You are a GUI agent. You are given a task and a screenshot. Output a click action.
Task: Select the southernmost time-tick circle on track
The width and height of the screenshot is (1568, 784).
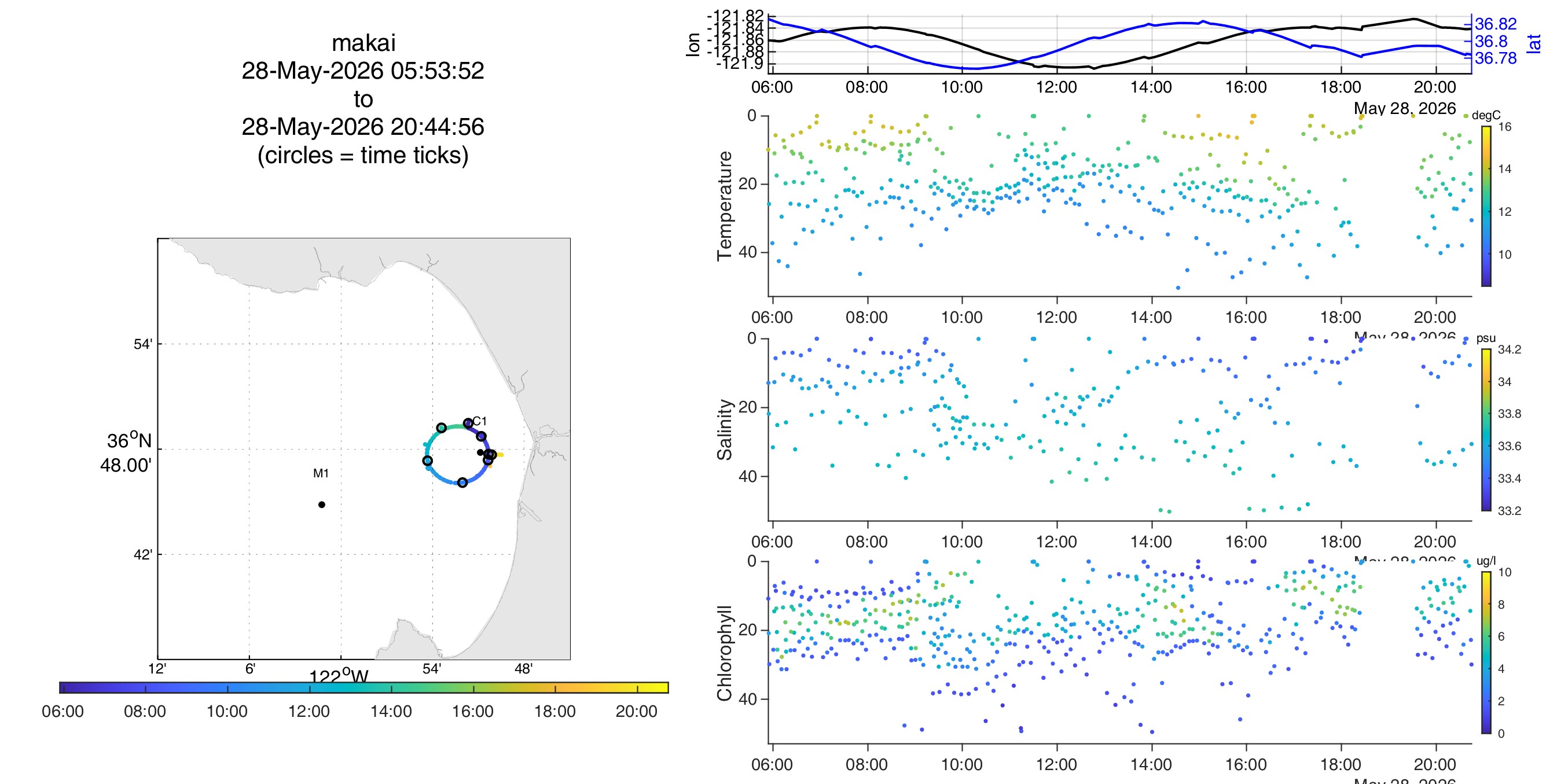tap(462, 482)
